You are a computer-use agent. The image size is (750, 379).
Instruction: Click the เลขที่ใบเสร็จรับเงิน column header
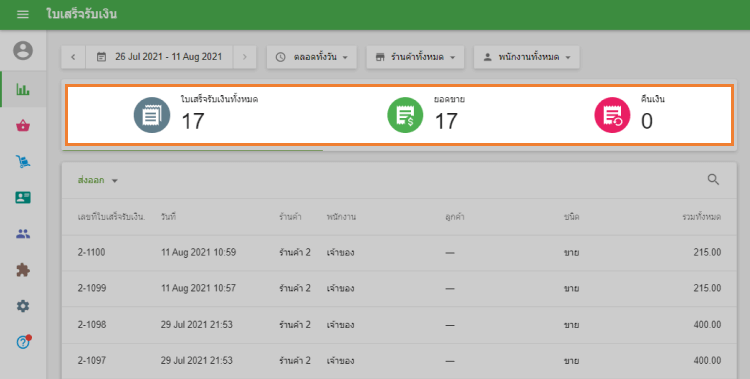(111, 217)
